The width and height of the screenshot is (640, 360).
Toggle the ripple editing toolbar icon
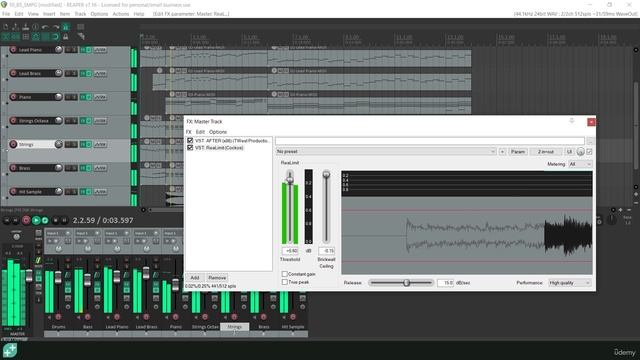[25, 37]
